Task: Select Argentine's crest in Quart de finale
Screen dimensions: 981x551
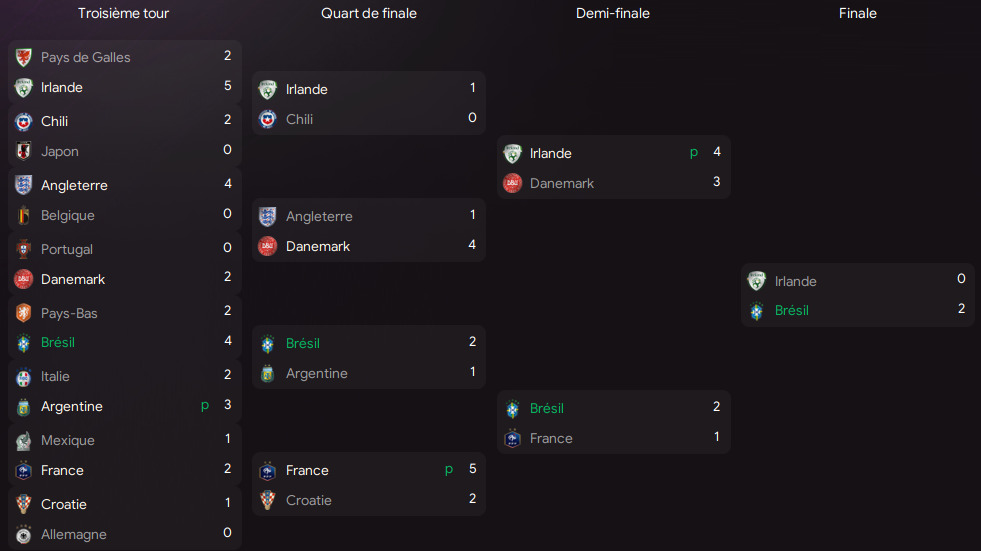Action: tap(267, 373)
